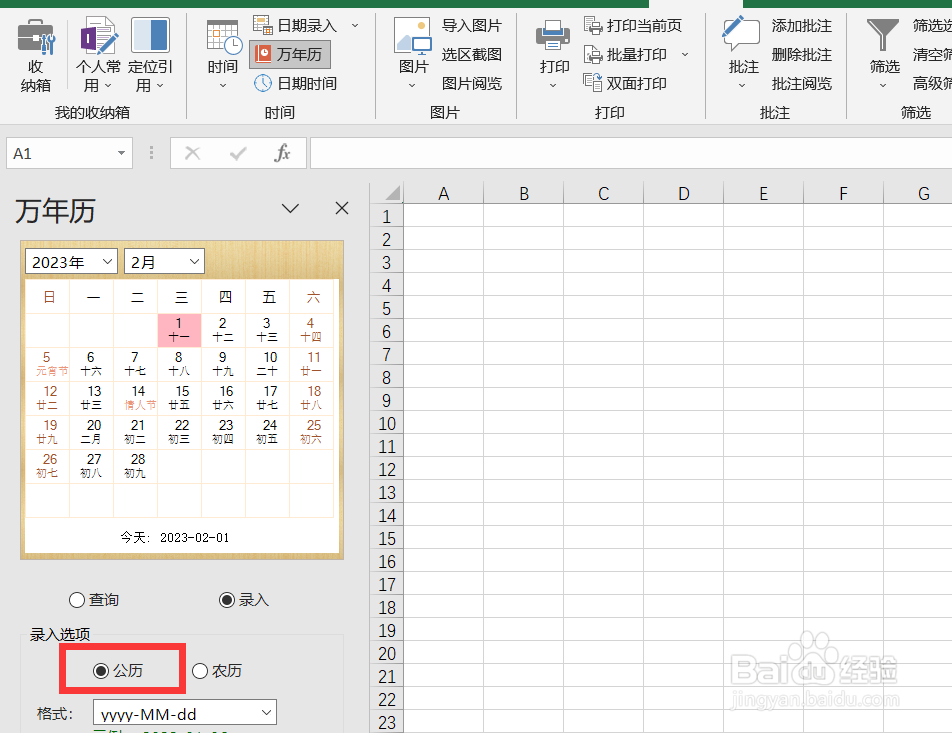Select the 农历 radio option
Screen dimensions: 952x733
pyautogui.click(x=200, y=670)
